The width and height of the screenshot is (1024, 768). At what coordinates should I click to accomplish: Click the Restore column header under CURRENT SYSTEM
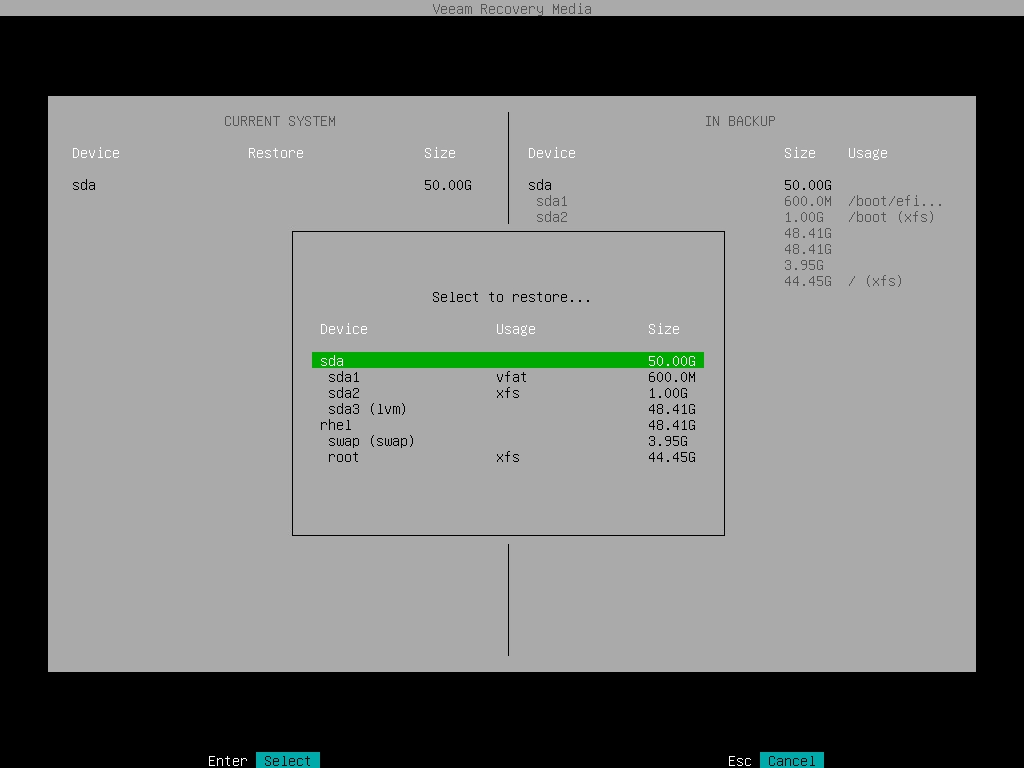click(276, 153)
